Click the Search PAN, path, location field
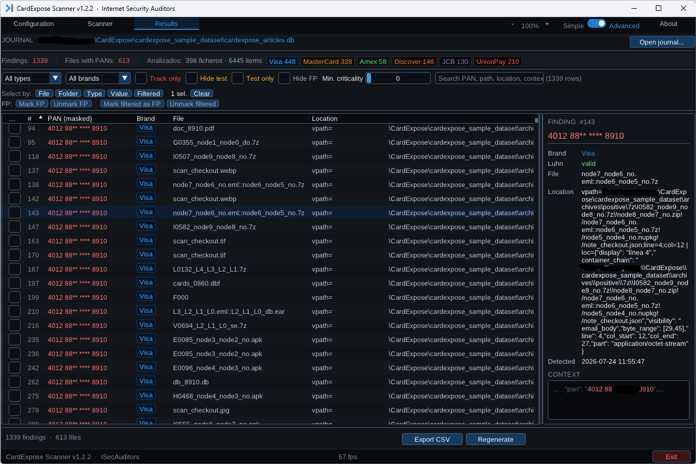This screenshot has height=464, width=696. pyautogui.click(x=489, y=79)
